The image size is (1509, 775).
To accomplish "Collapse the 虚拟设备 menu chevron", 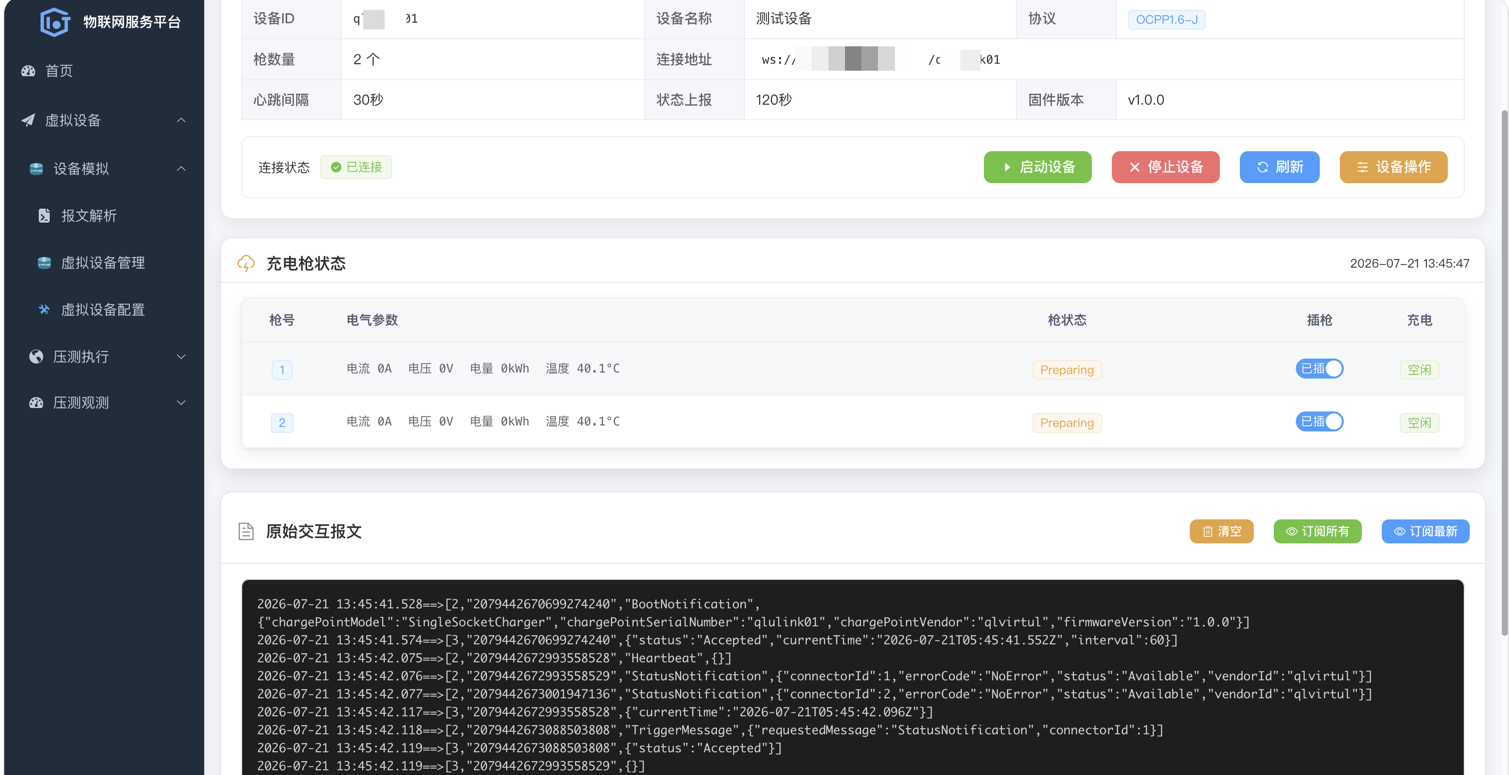I will [181, 120].
